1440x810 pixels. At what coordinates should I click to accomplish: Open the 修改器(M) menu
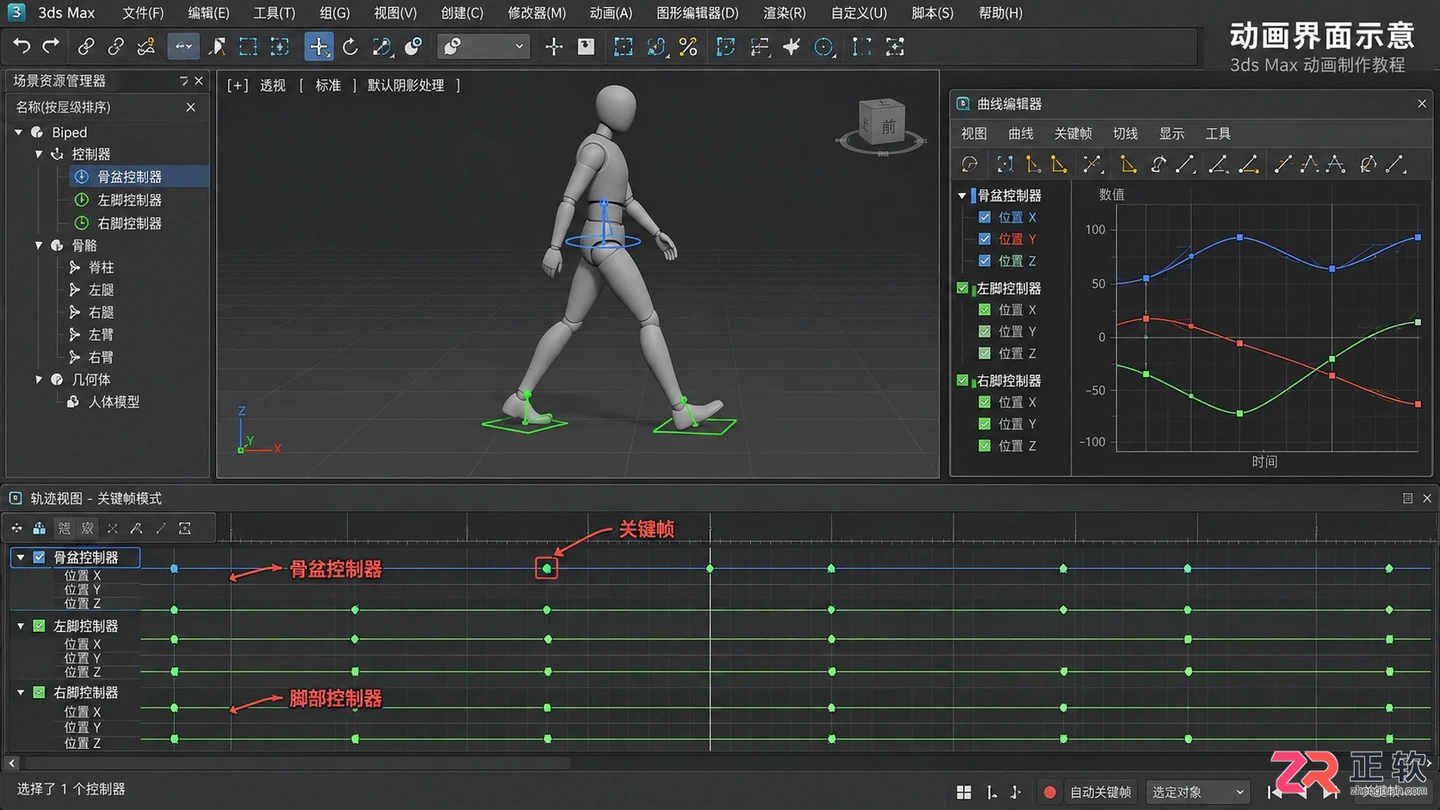coord(537,13)
